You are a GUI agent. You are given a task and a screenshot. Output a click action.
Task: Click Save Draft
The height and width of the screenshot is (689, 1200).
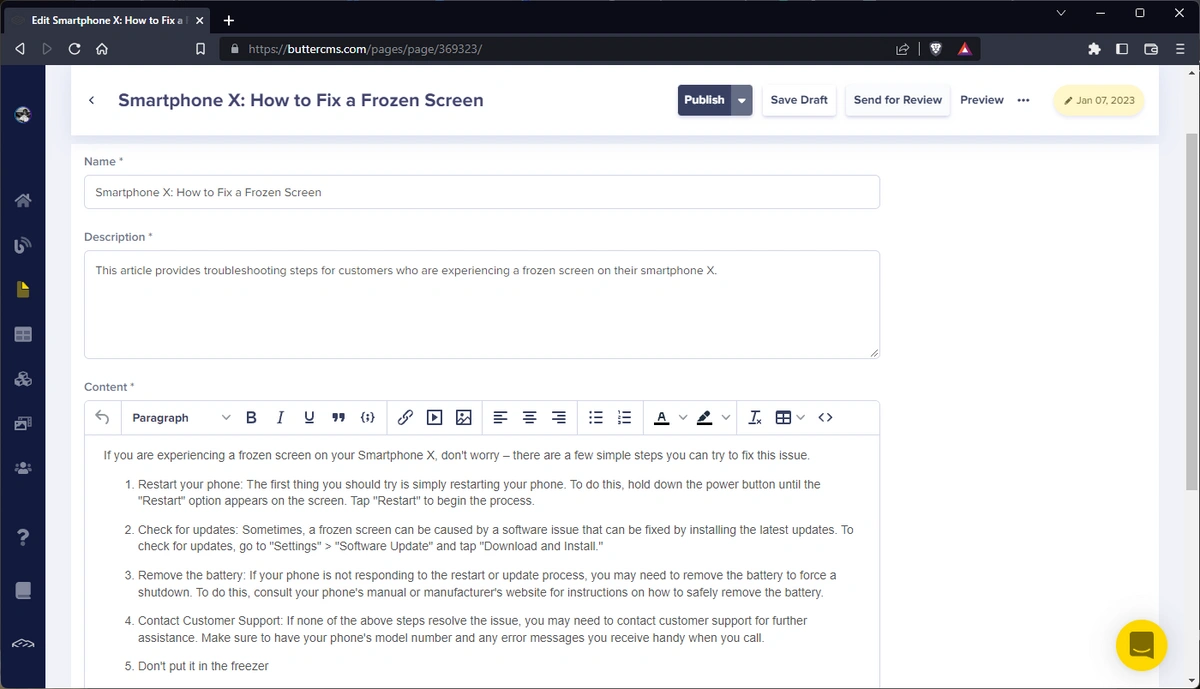click(799, 100)
